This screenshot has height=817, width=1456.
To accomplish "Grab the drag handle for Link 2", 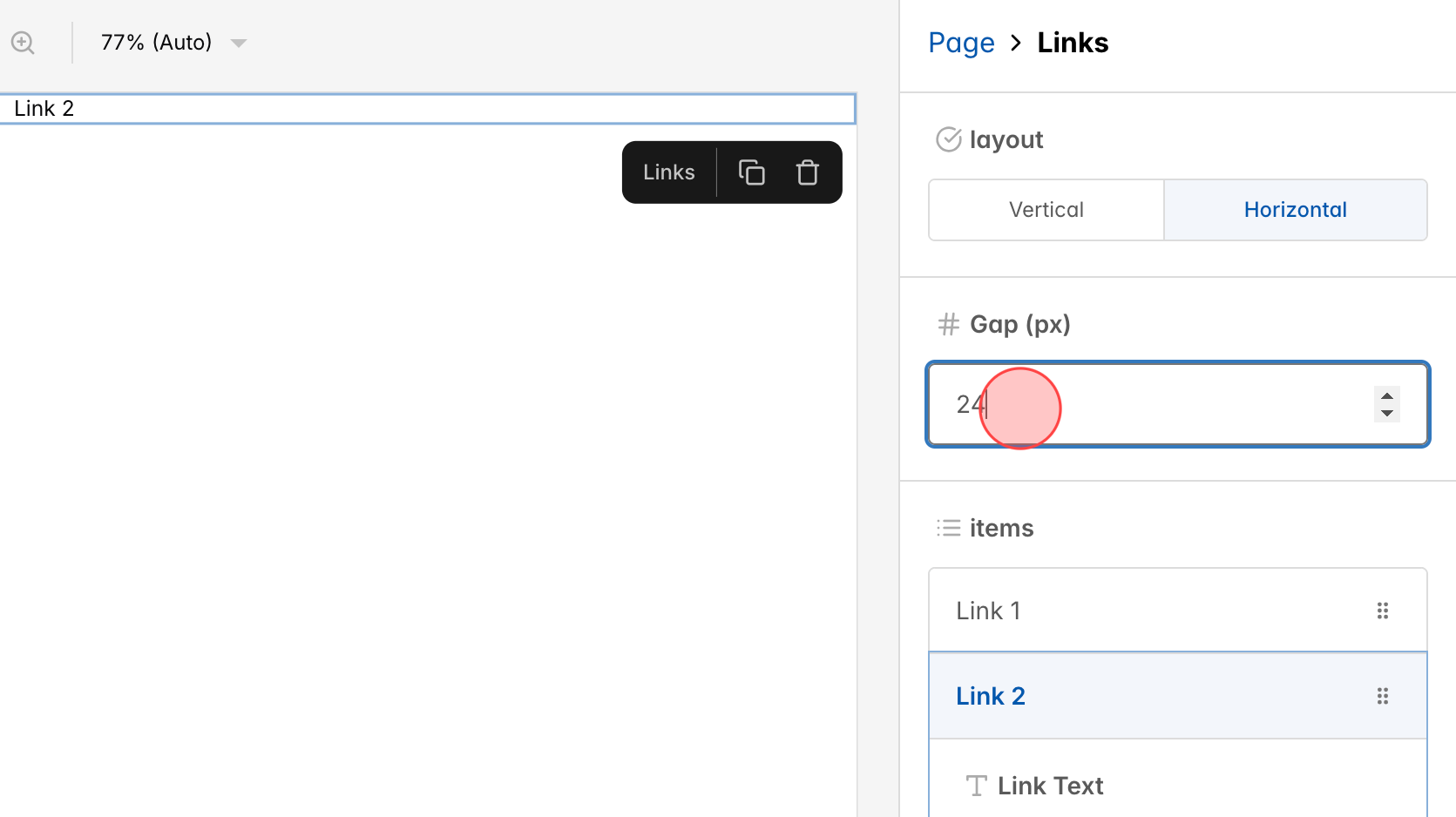I will pyautogui.click(x=1383, y=695).
